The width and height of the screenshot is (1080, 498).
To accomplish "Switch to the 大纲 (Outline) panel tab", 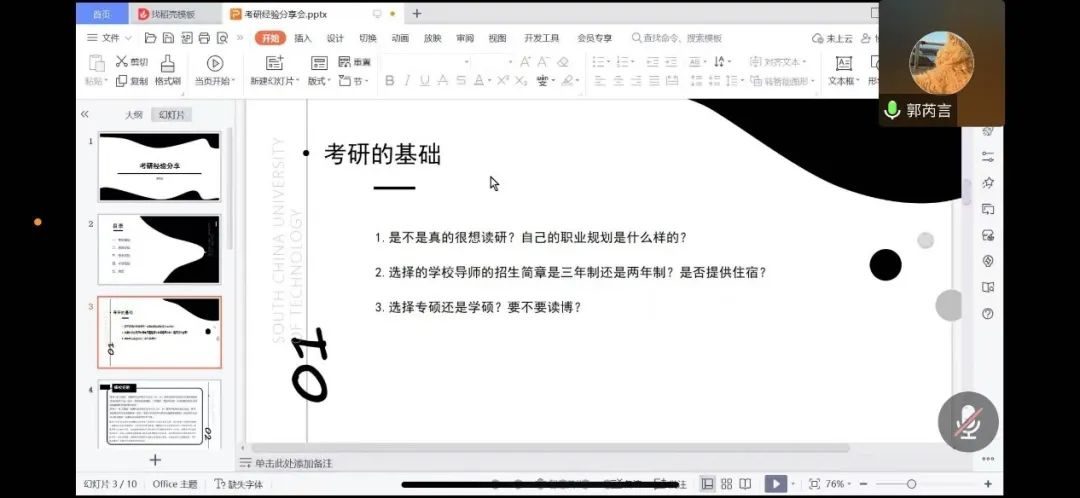I will click(134, 115).
